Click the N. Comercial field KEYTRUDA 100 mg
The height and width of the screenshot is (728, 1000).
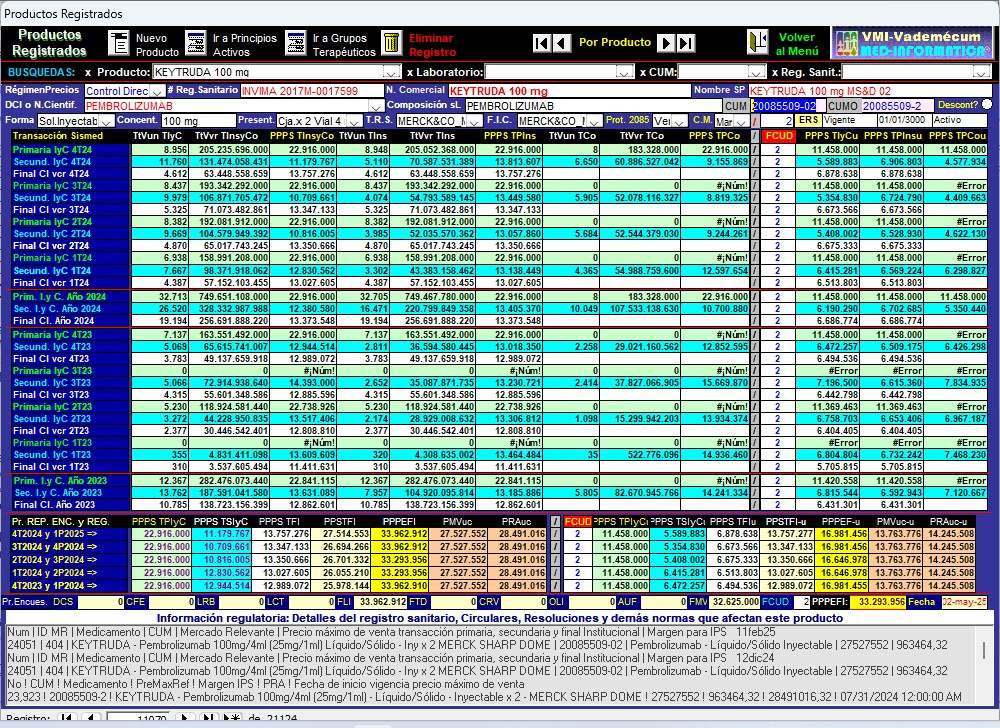pyautogui.click(x=569, y=91)
